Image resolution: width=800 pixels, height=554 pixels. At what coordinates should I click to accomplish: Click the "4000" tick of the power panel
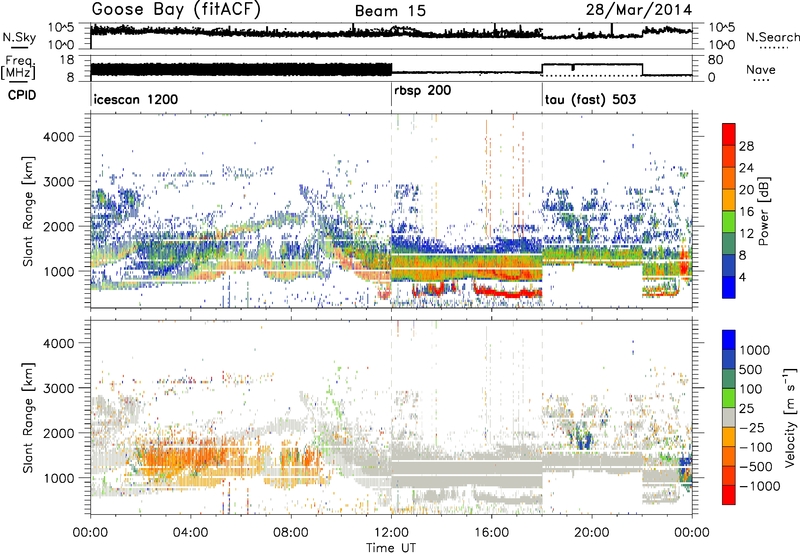click(58, 137)
